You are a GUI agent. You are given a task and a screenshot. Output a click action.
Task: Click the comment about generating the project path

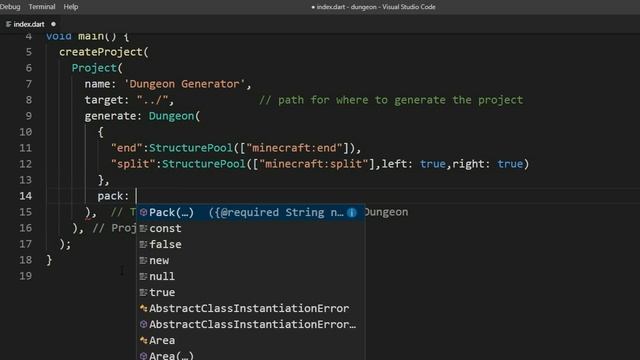(x=391, y=100)
